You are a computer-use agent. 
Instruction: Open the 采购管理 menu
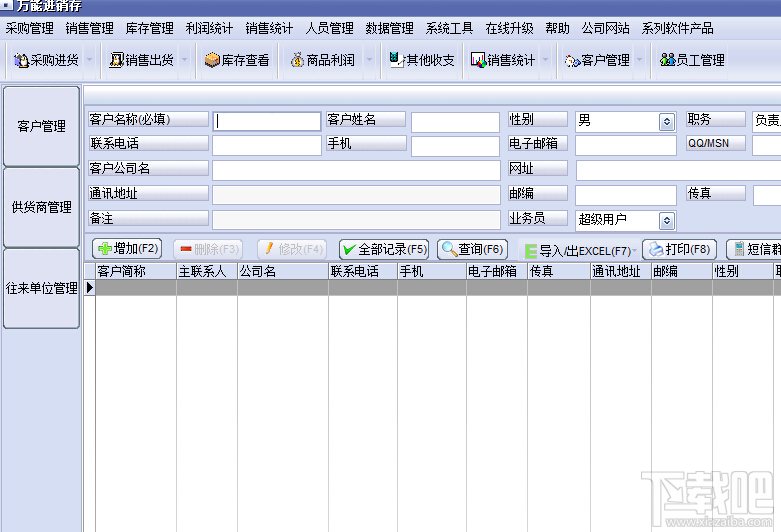(x=30, y=28)
